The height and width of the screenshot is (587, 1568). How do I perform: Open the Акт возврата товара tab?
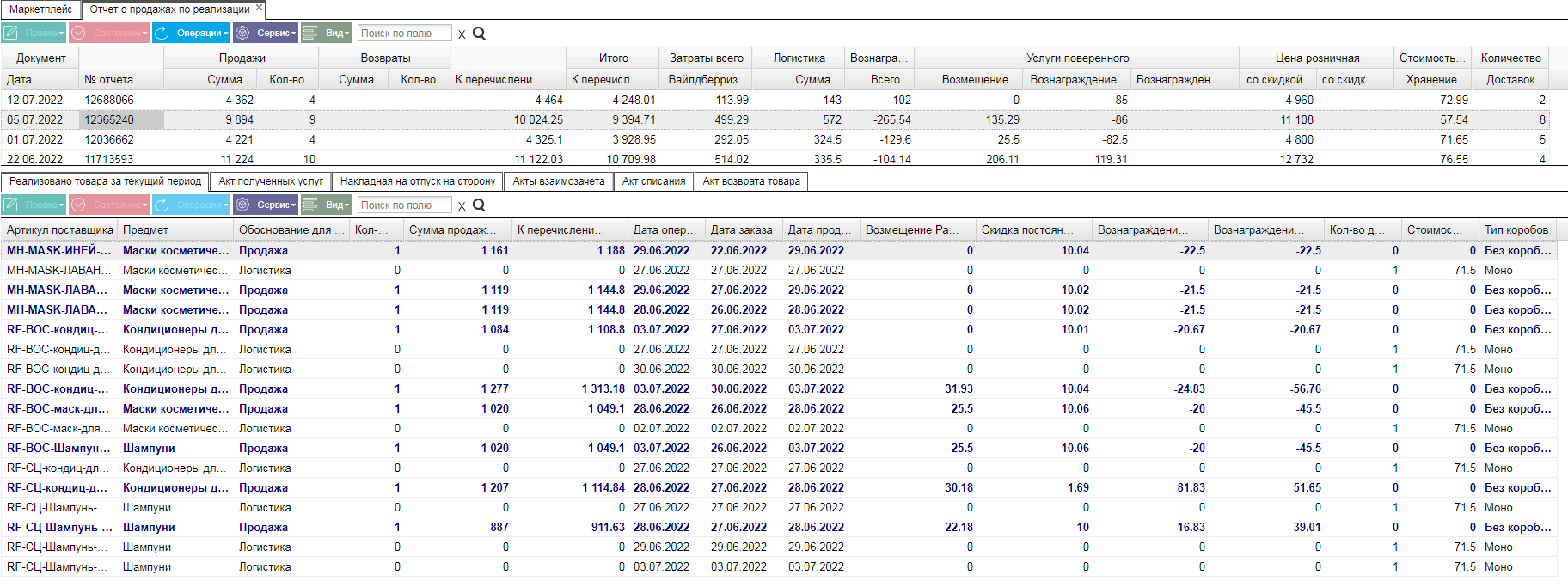click(x=751, y=181)
